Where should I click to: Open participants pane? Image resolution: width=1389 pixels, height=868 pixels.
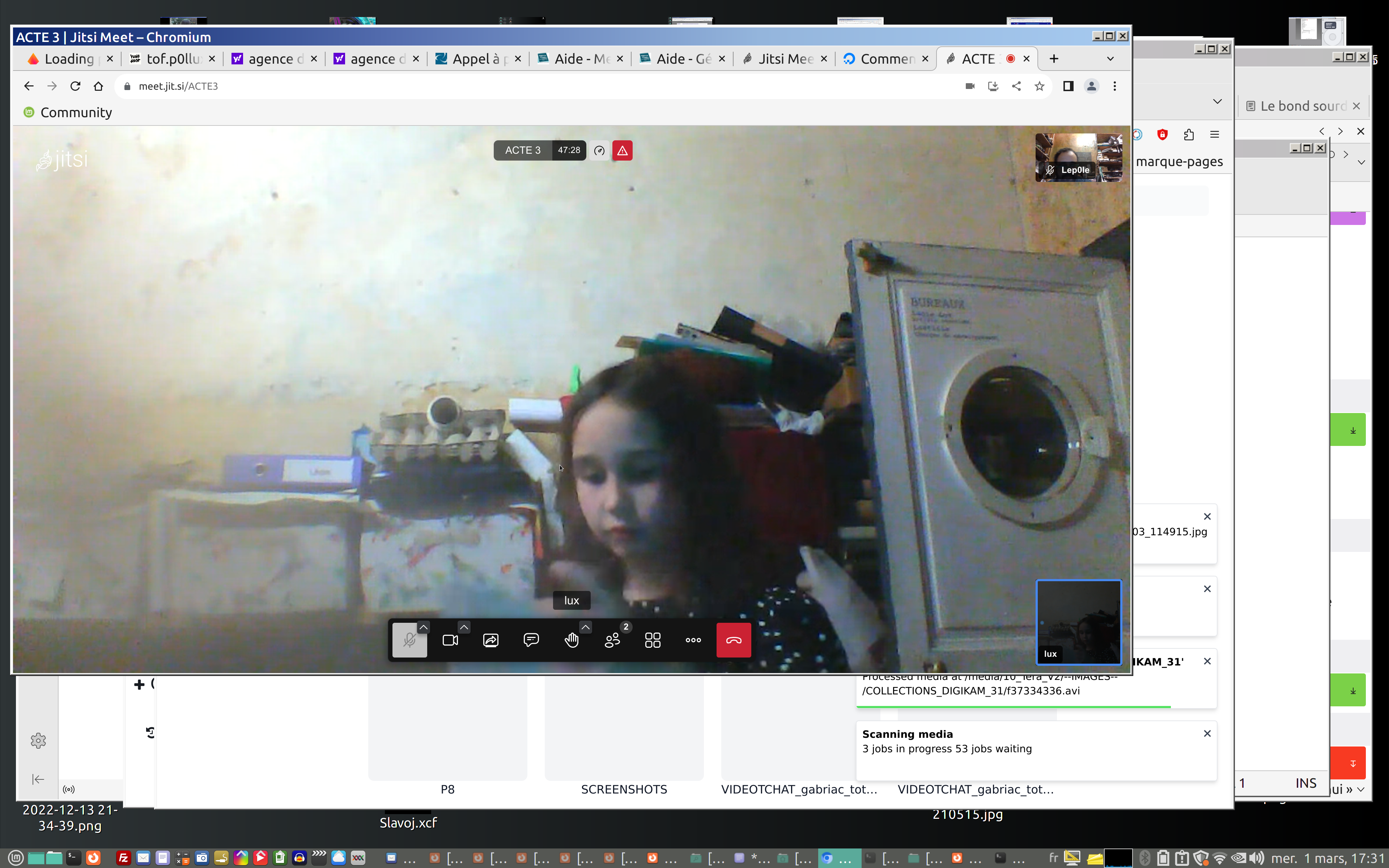612,640
